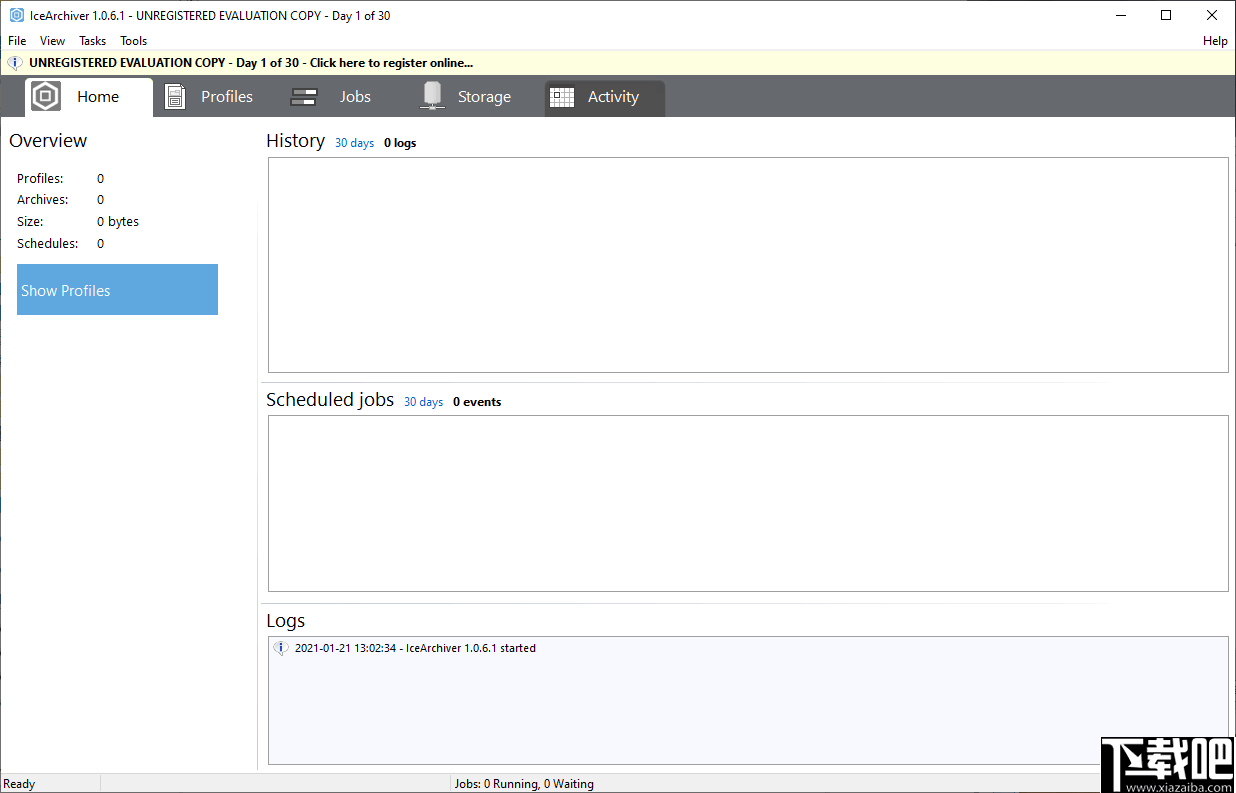Image resolution: width=1236 pixels, height=793 pixels.
Task: Click the History 30 days link
Action: pyautogui.click(x=354, y=143)
